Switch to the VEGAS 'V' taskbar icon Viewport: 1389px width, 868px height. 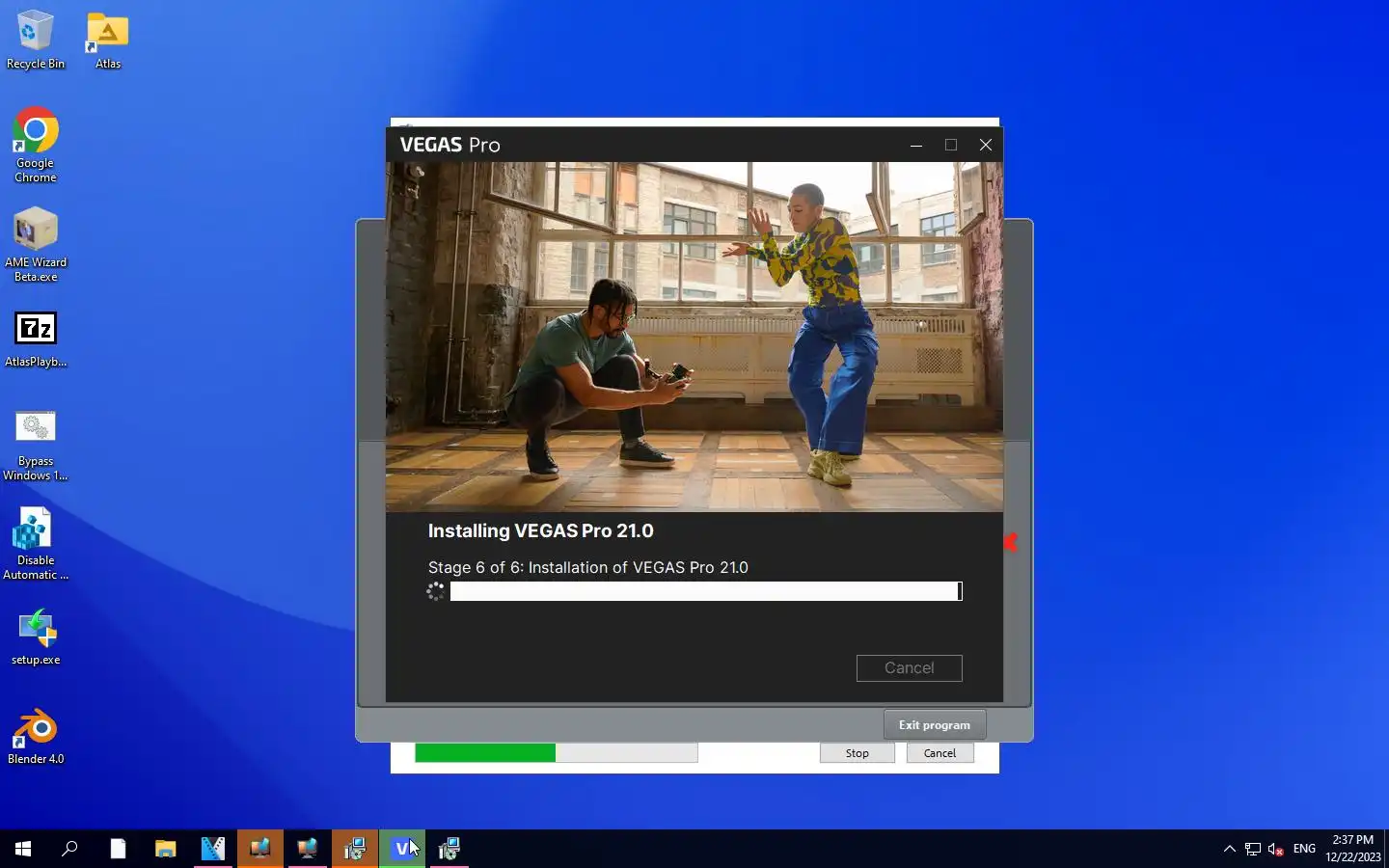[401, 849]
